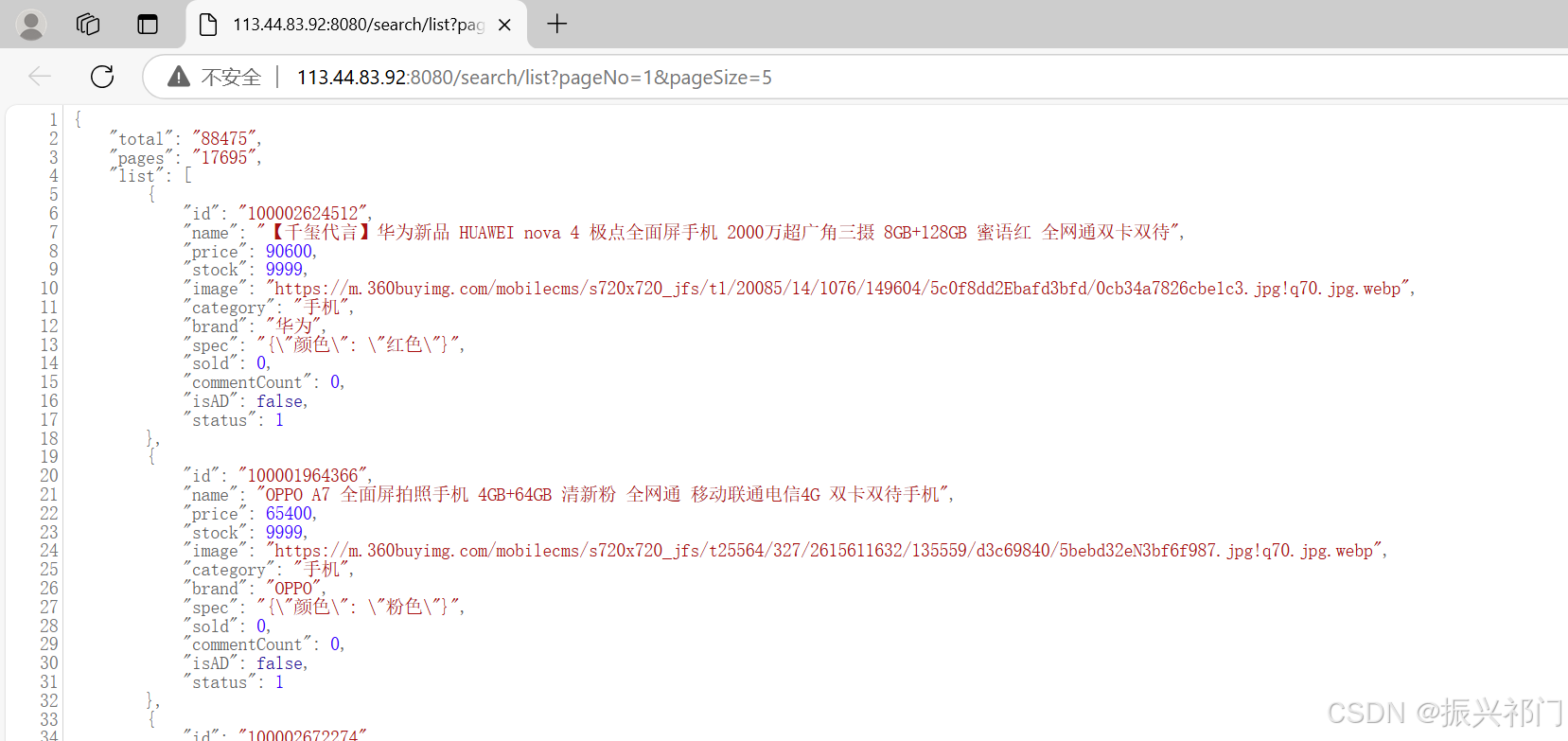Click the id value "100002624512"
The image size is (1568, 741).
(304, 214)
